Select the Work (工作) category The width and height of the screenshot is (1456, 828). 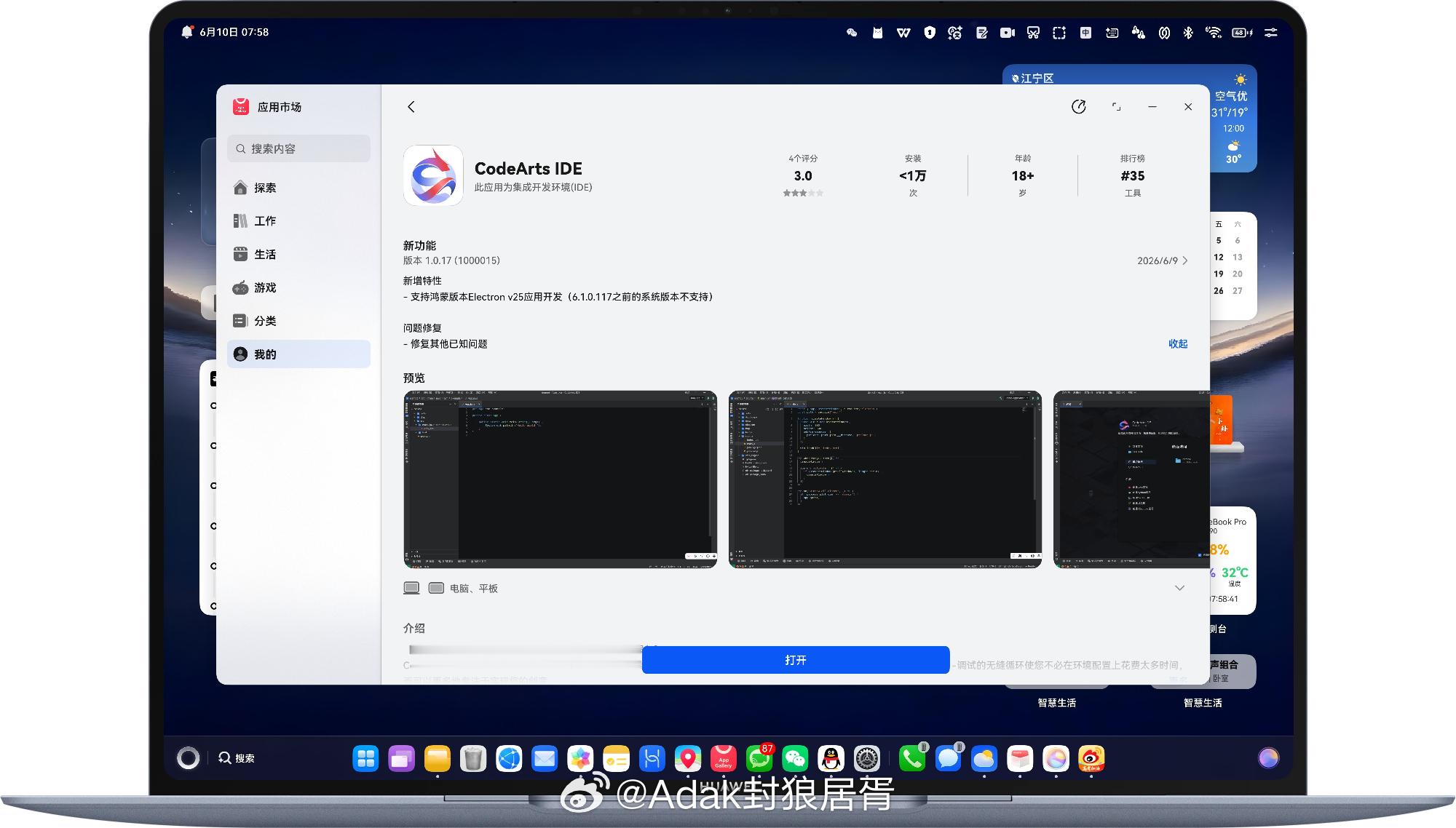pyautogui.click(x=298, y=220)
